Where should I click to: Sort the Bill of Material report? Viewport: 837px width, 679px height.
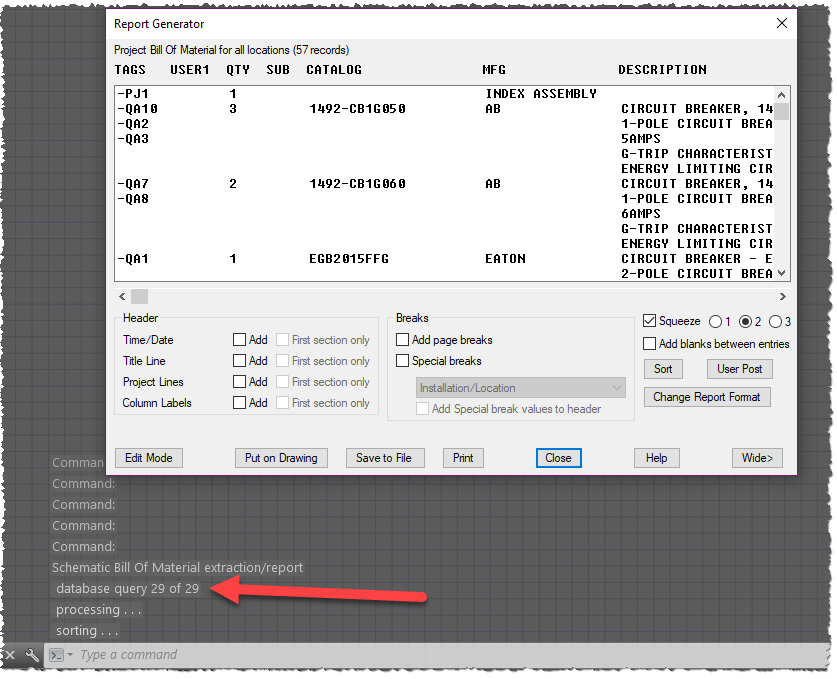(663, 369)
